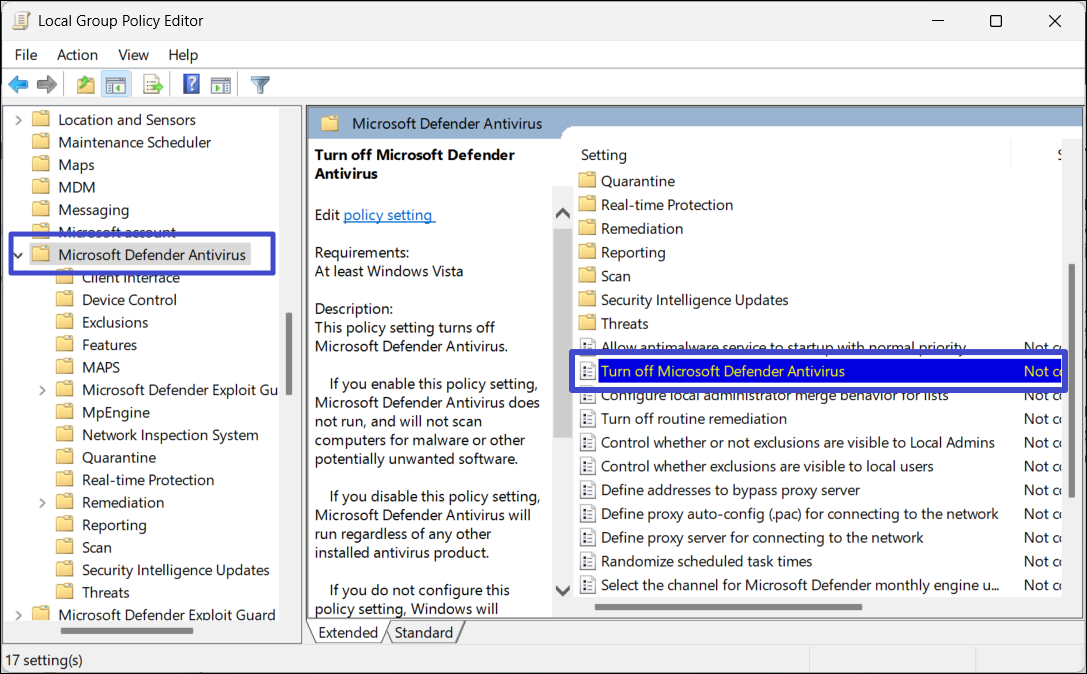Toggle the Show/Hide Action Pane icon
This screenshot has height=674, width=1087.
click(221, 85)
